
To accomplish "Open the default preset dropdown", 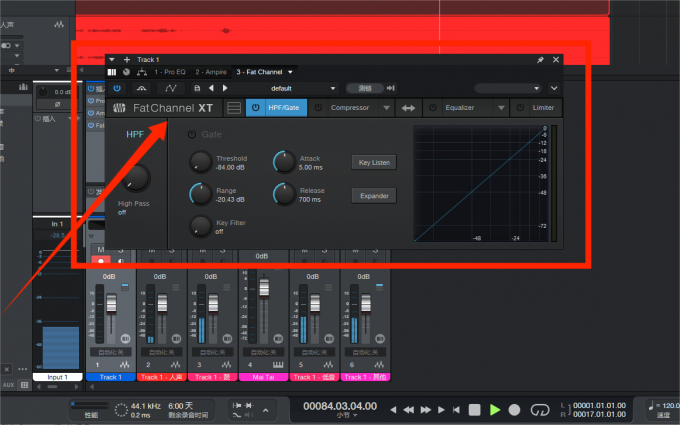I will 333,88.
